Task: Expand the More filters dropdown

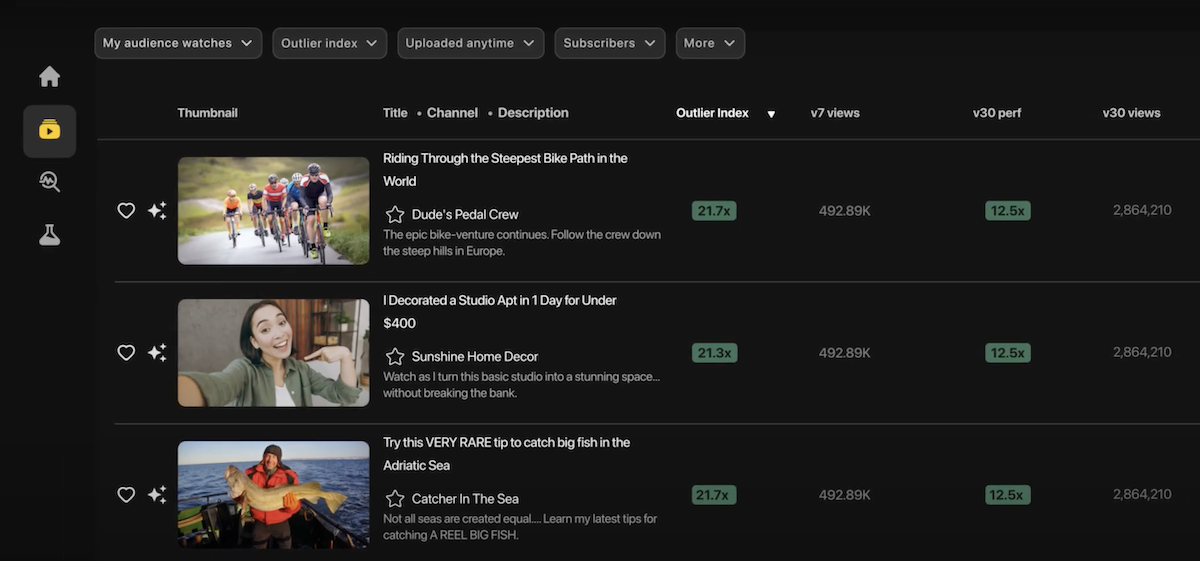Action: coord(709,43)
